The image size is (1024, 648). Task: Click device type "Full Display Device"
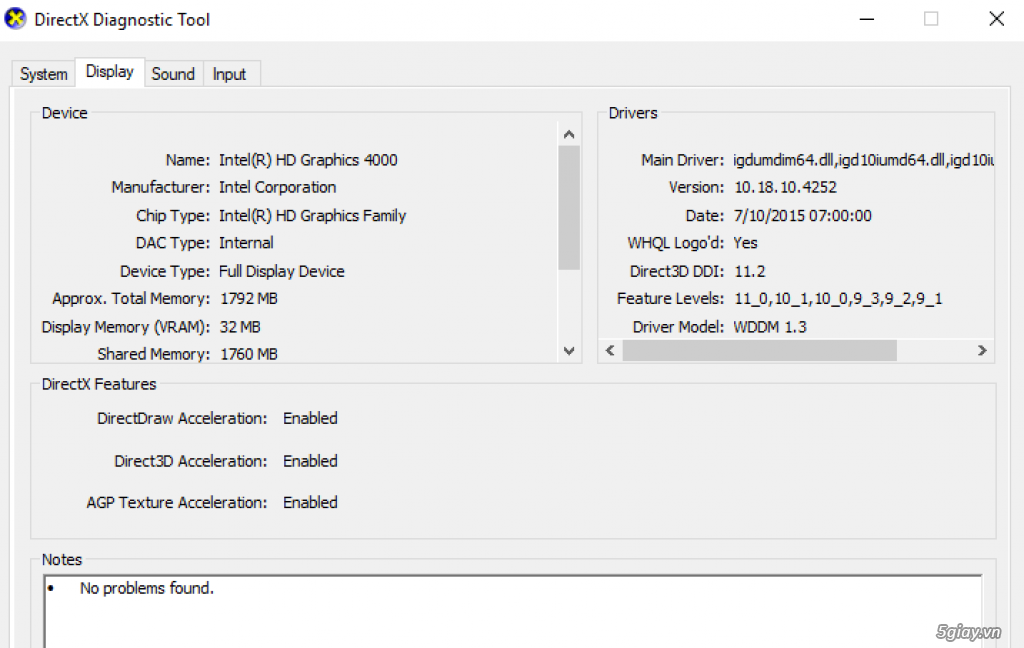click(281, 271)
